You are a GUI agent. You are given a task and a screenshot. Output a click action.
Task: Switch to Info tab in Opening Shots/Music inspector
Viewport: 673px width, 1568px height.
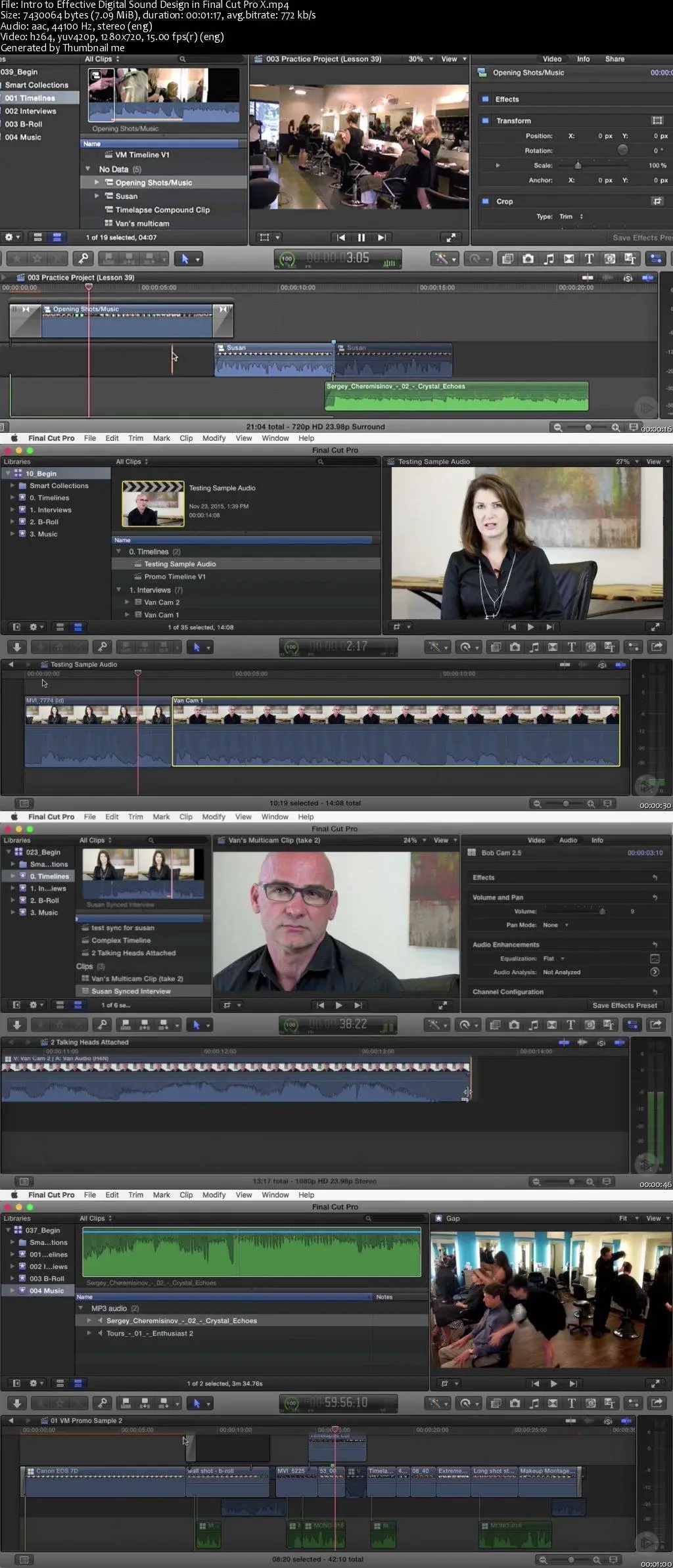[x=583, y=59]
